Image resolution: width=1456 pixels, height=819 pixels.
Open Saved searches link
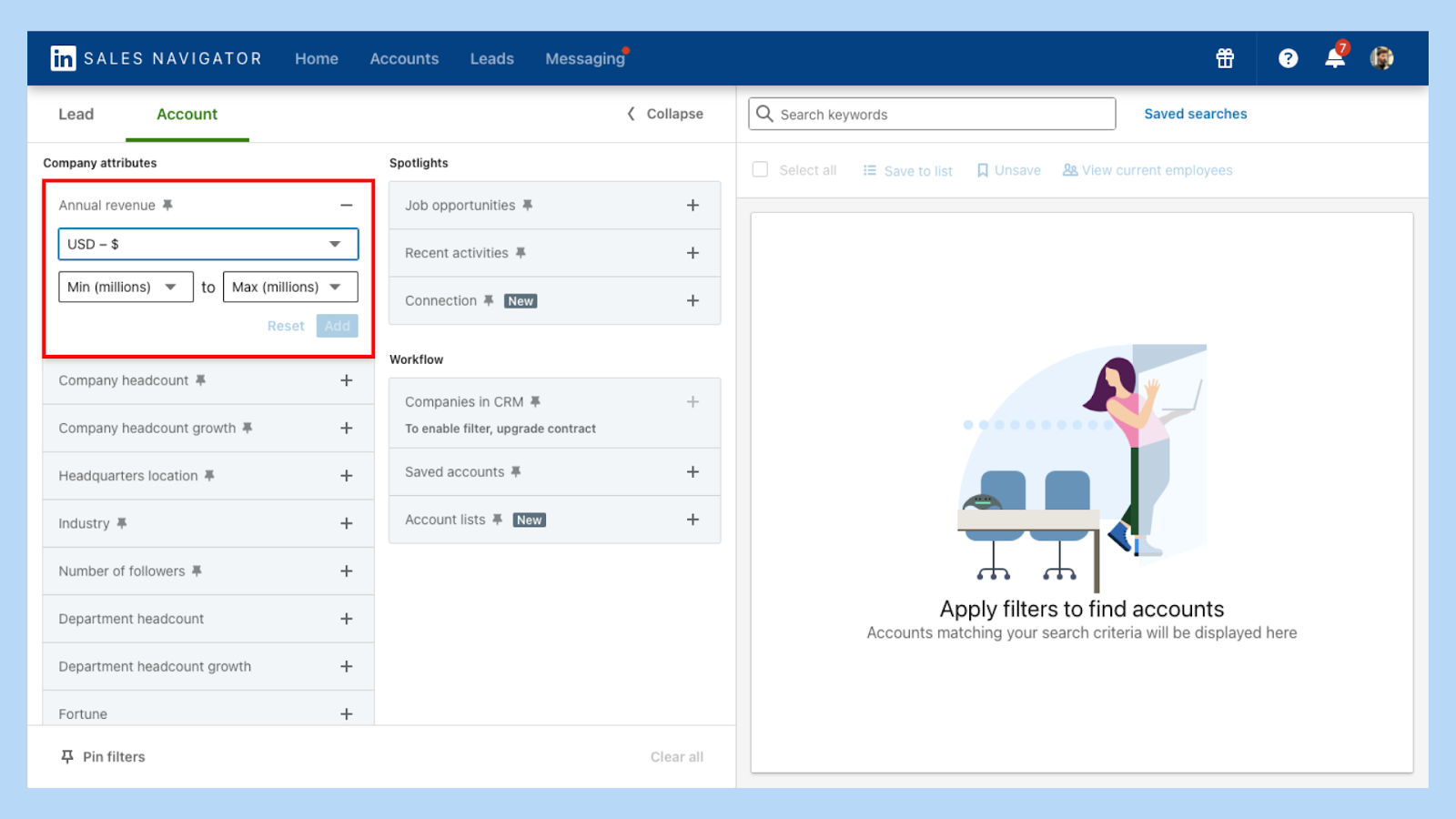1196,114
